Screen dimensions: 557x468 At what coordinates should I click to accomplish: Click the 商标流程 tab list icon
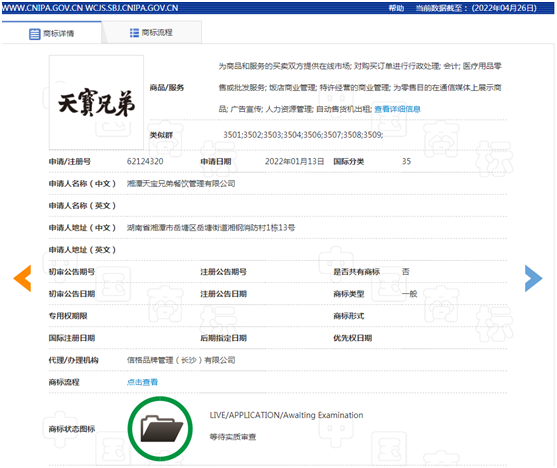pos(134,33)
